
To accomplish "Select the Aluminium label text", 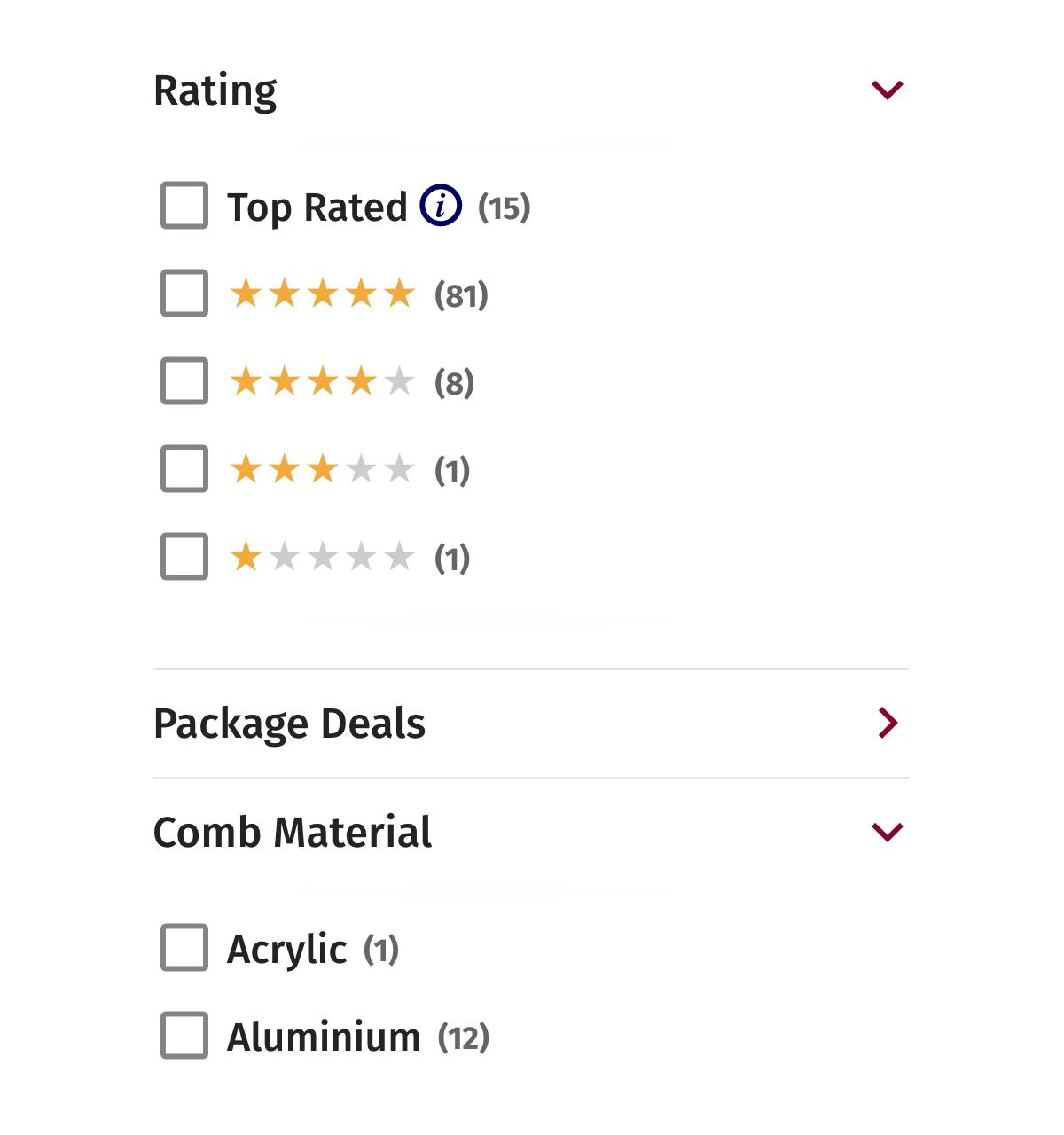I will (x=324, y=1037).
